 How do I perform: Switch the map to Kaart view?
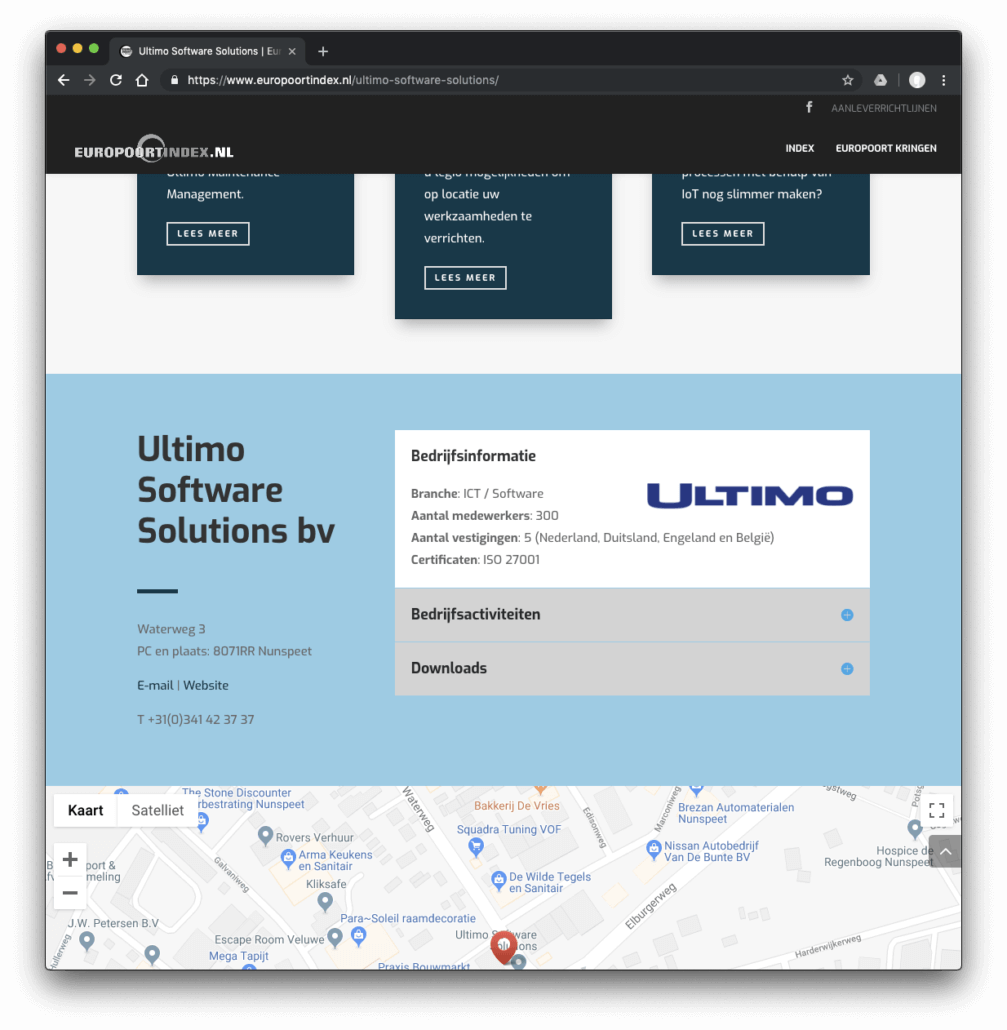pyautogui.click(x=85, y=811)
